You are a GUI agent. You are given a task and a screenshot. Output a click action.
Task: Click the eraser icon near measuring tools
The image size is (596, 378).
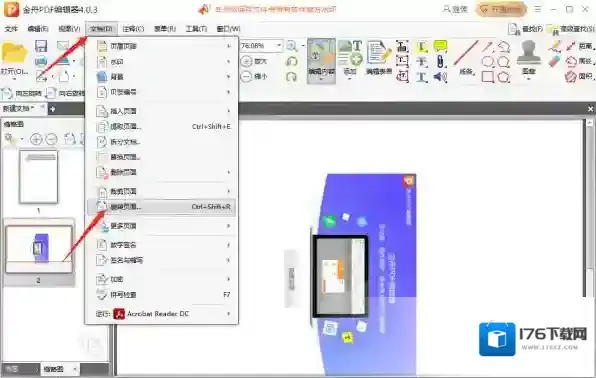click(x=555, y=61)
